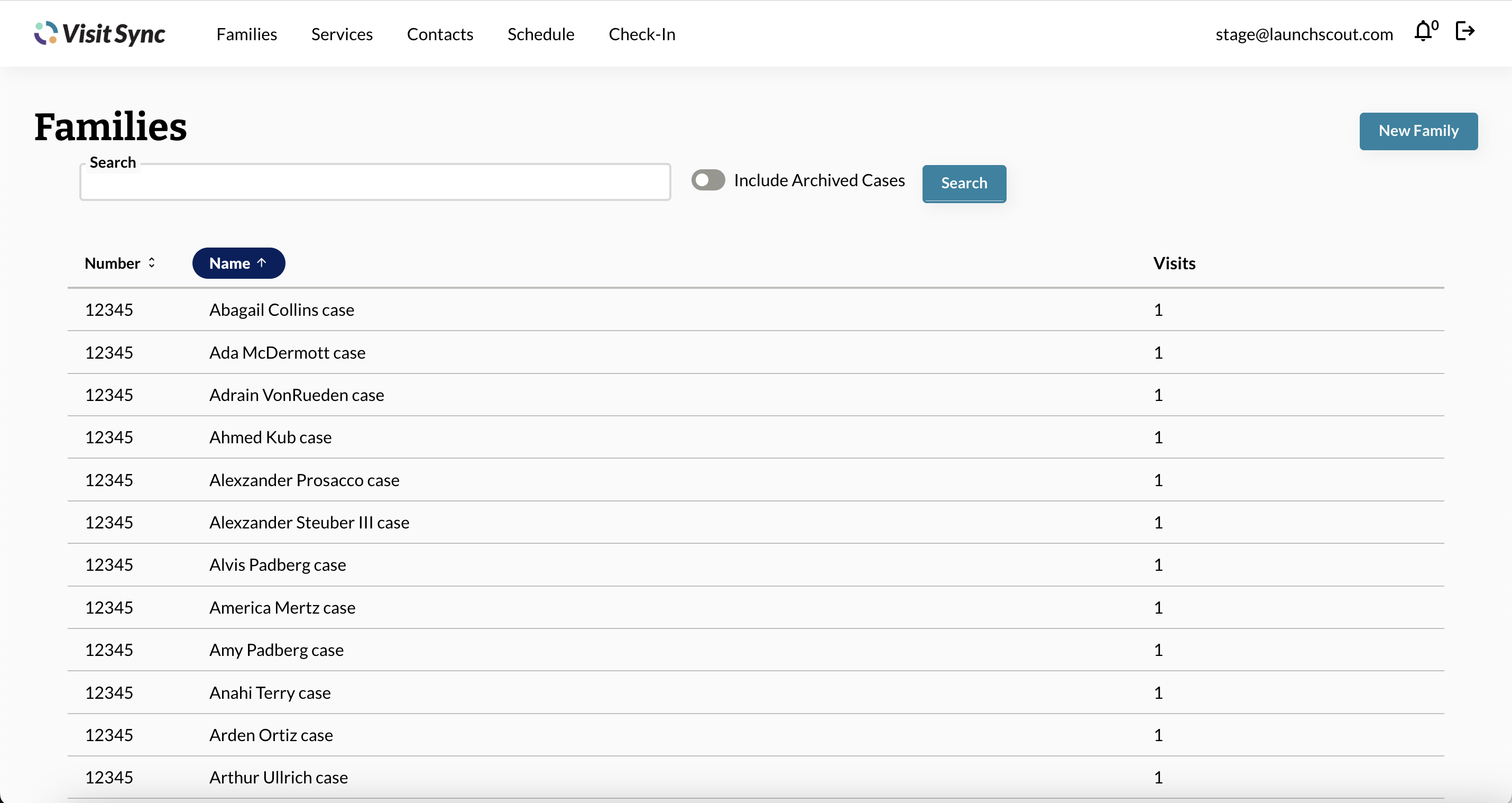Open the Arden Ortiz case row
The height and width of the screenshot is (803, 1512).
point(271,735)
